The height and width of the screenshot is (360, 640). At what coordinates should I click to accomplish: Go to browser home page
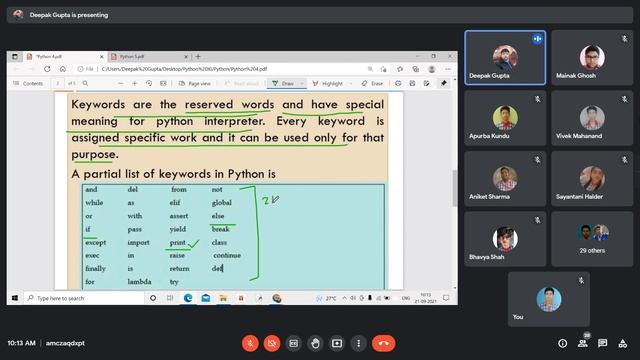(62, 69)
